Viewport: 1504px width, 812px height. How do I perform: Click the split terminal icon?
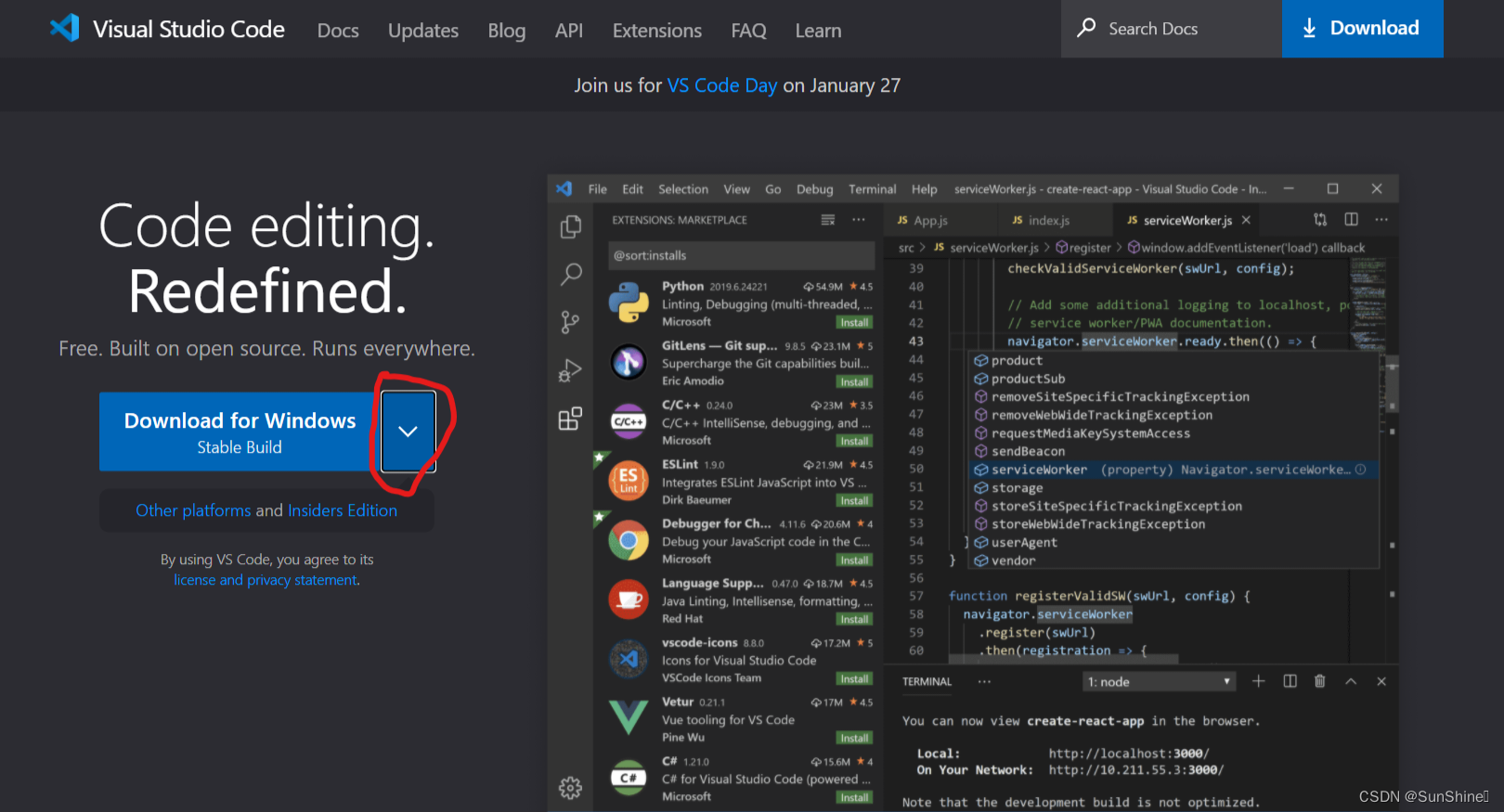pyautogui.click(x=1290, y=681)
